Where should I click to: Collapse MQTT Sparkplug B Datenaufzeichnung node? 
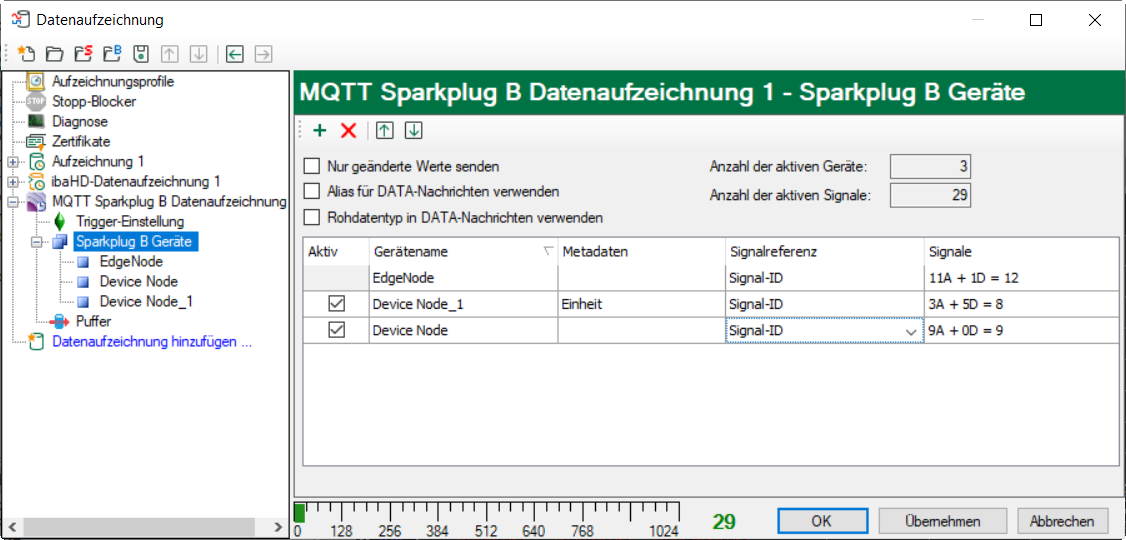pos(12,201)
